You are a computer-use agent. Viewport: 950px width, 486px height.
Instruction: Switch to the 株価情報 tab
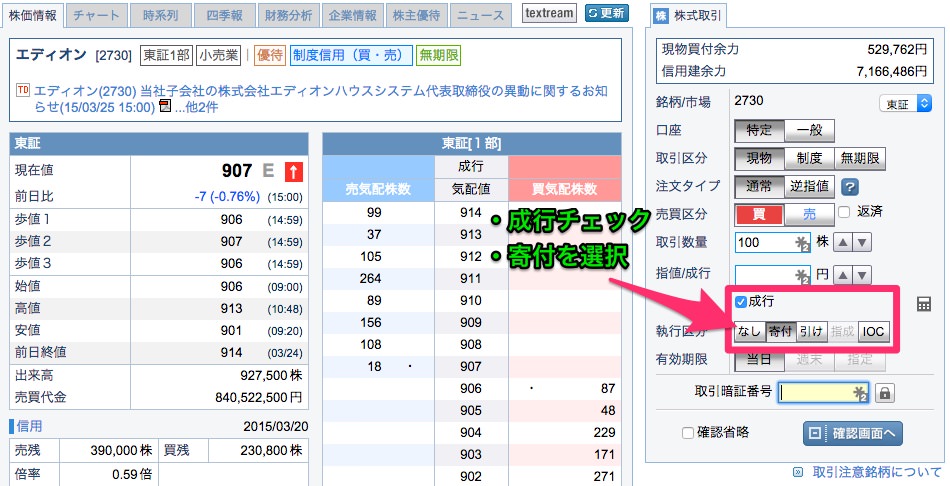click(x=33, y=15)
